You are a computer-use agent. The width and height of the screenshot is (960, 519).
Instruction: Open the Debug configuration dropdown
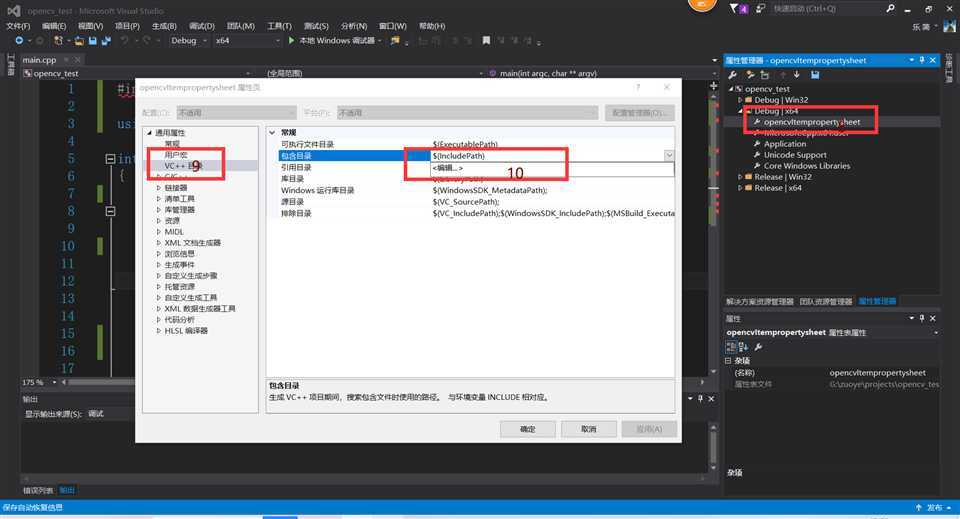click(x=188, y=41)
